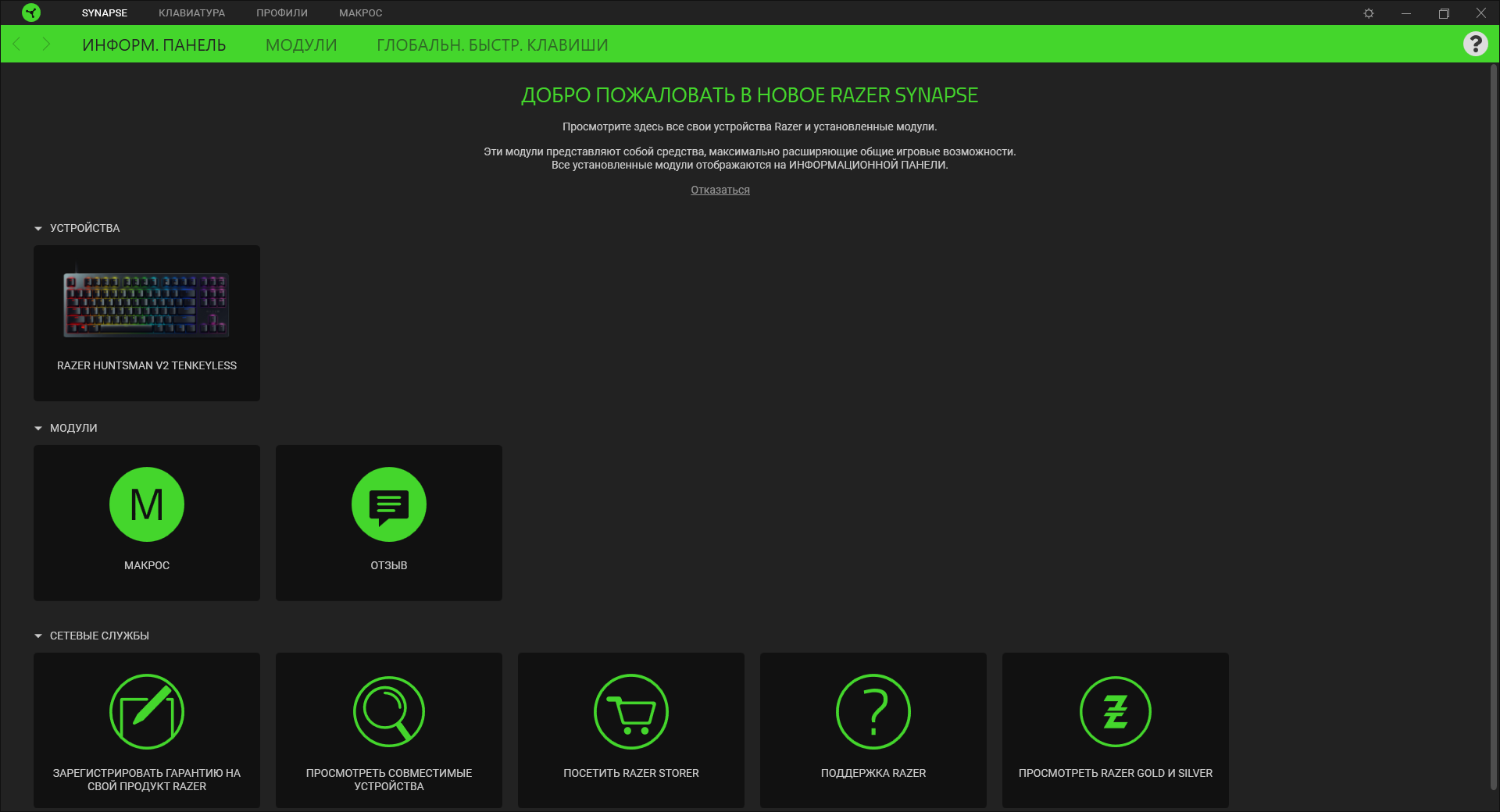Viewport: 1500px width, 812px height.
Task: Open the Клавиатура top tab
Action: (x=191, y=13)
